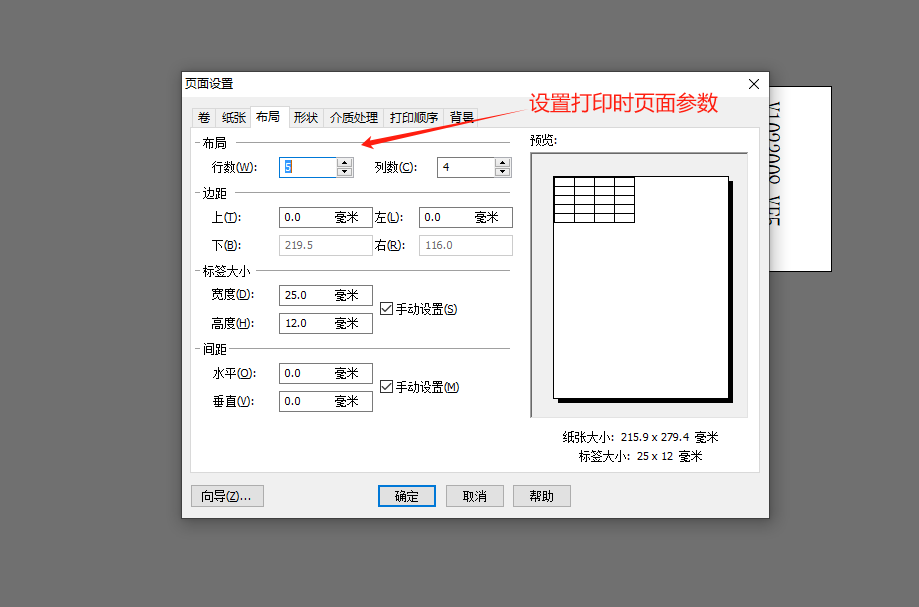
Task: Toggle 手动设置(S) label size checkbox
Action: (386, 309)
